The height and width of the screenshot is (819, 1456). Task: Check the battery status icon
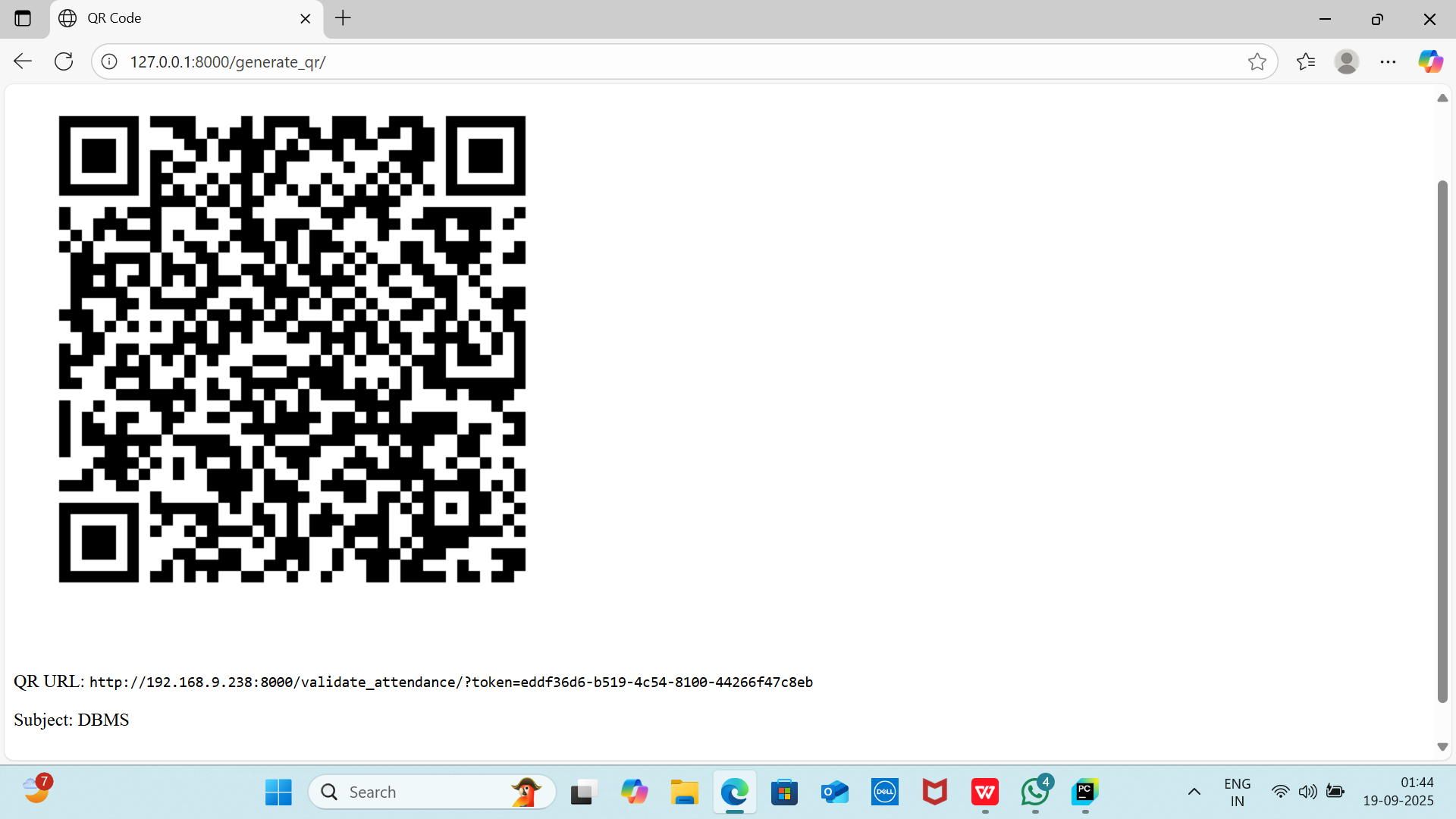coord(1335,792)
